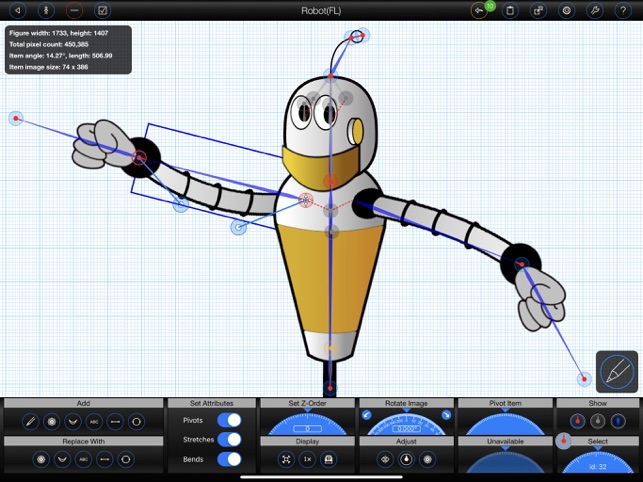
Task: Rotate image counter-clockwise with left arrow button
Action: point(367,415)
